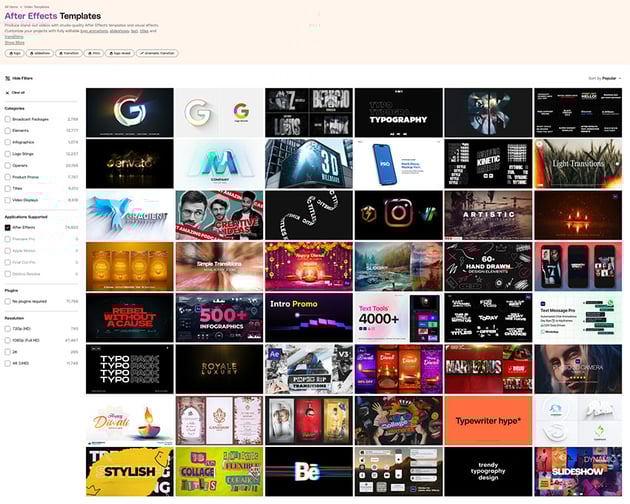Image resolution: width=630 pixels, height=504 pixels.
Task: Click the Hide Filters icon
Action: [7, 78]
